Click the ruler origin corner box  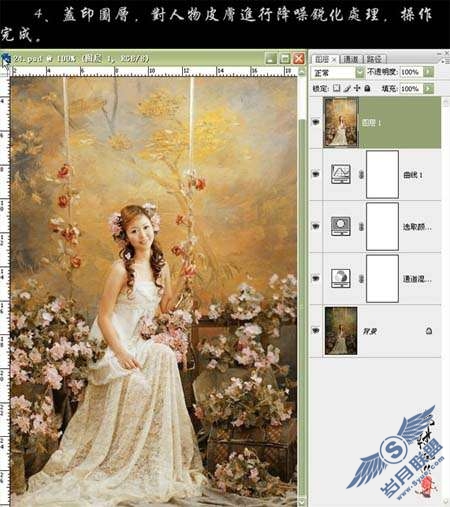[x=5, y=71]
